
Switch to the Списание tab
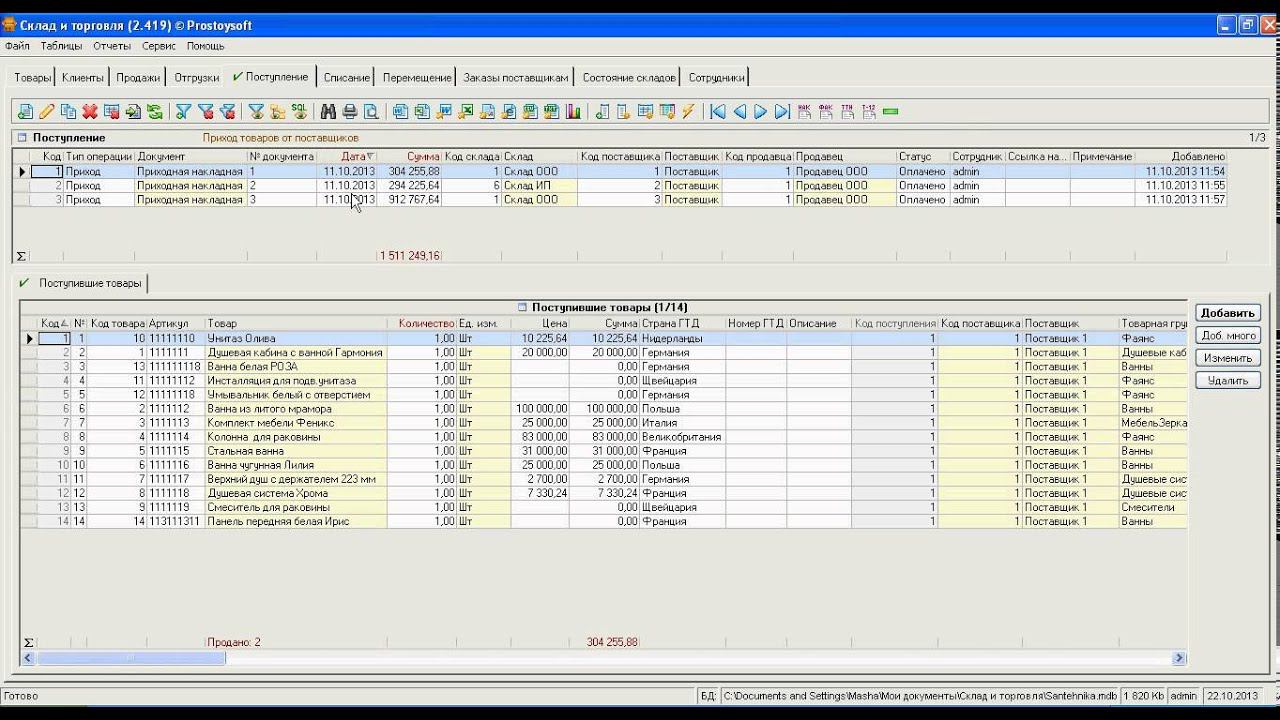tap(347, 78)
